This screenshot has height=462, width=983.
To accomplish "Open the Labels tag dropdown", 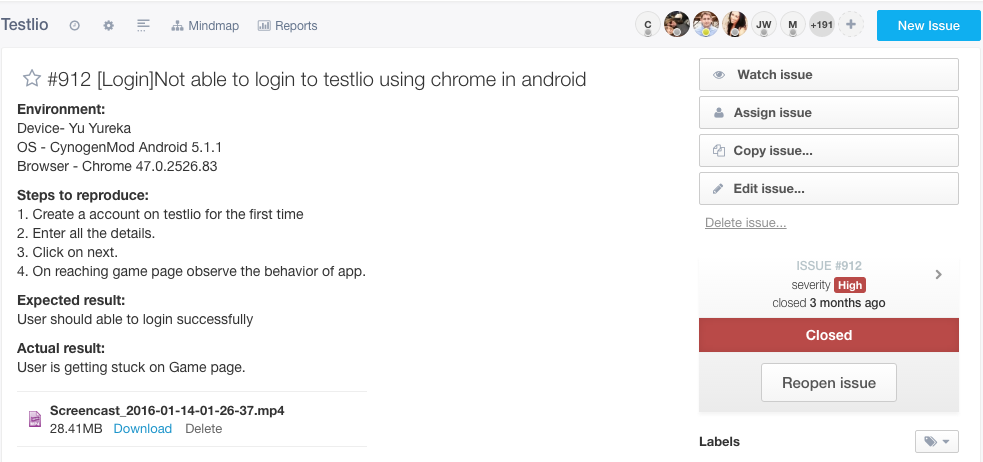I will click(936, 441).
